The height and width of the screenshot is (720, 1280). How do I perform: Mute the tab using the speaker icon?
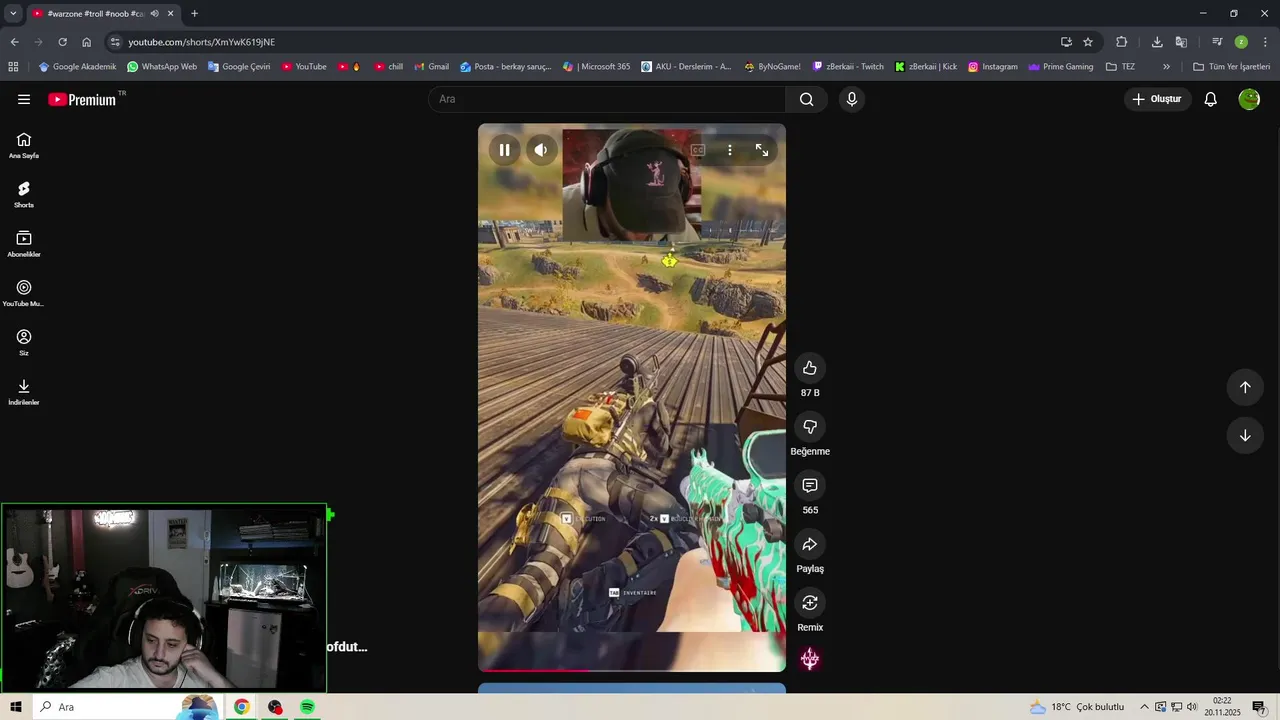click(154, 14)
